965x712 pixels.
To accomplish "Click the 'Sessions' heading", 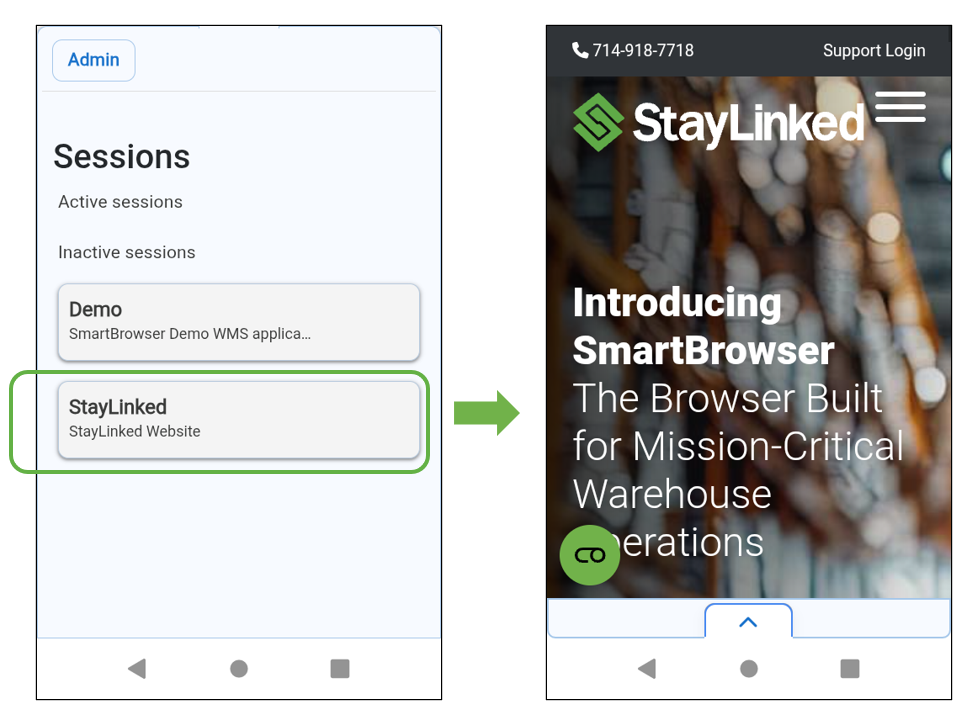I will click(x=122, y=156).
